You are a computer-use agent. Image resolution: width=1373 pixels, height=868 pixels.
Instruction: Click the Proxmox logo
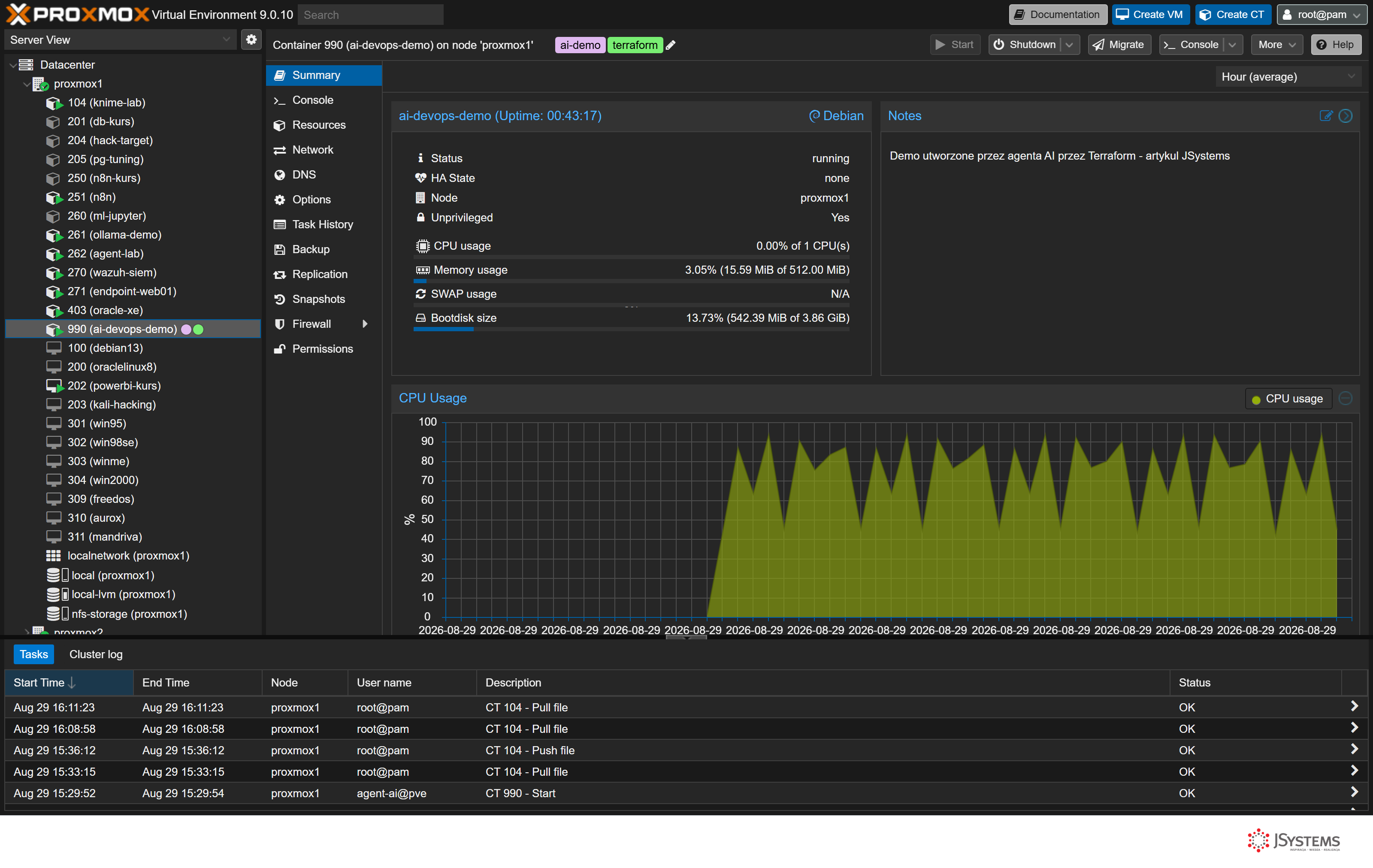click(78, 14)
